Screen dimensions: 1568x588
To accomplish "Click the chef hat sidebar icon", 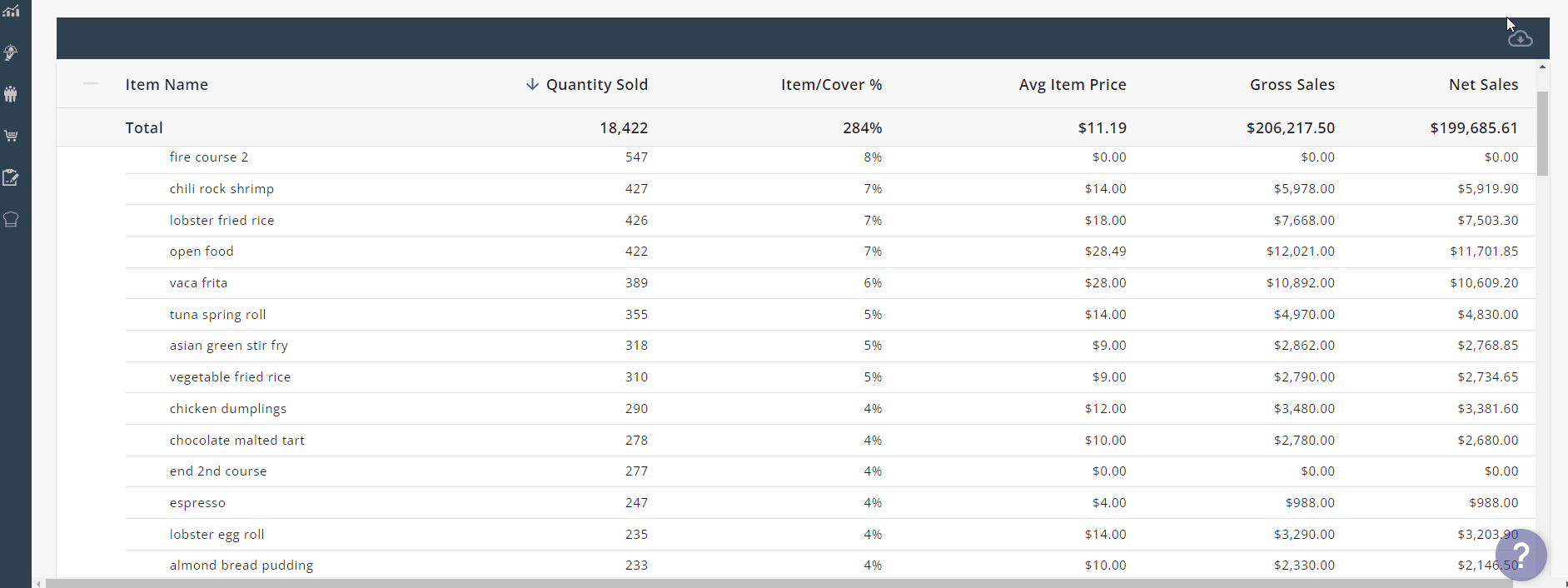I will tap(11, 219).
